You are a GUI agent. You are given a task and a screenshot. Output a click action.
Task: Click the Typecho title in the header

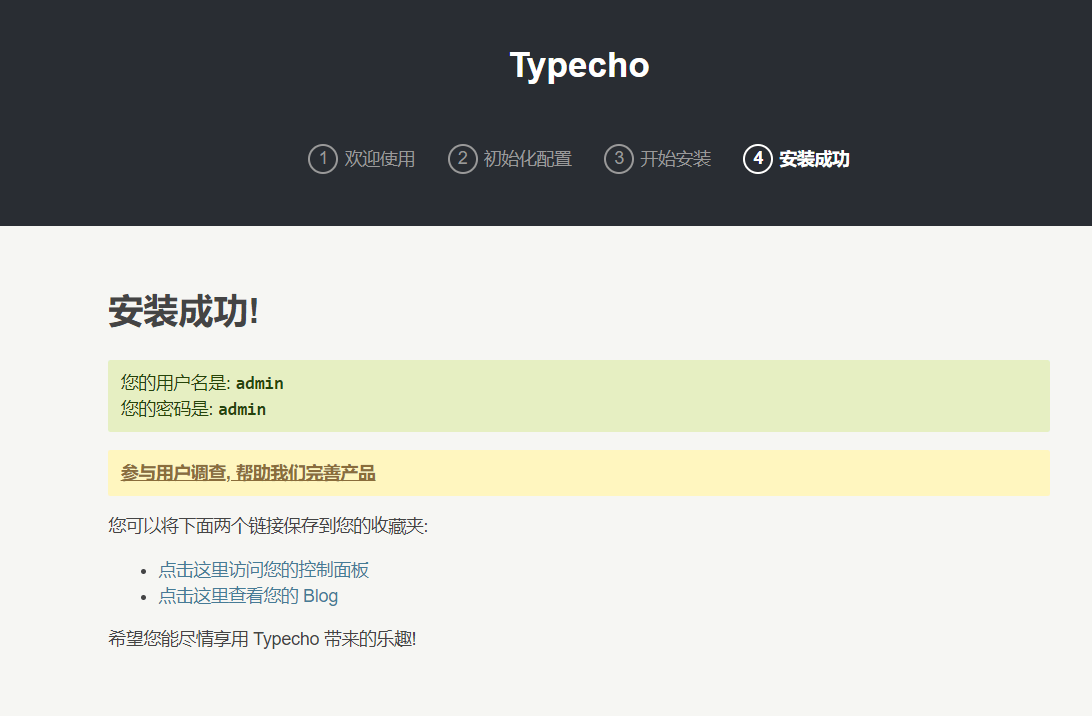579,65
